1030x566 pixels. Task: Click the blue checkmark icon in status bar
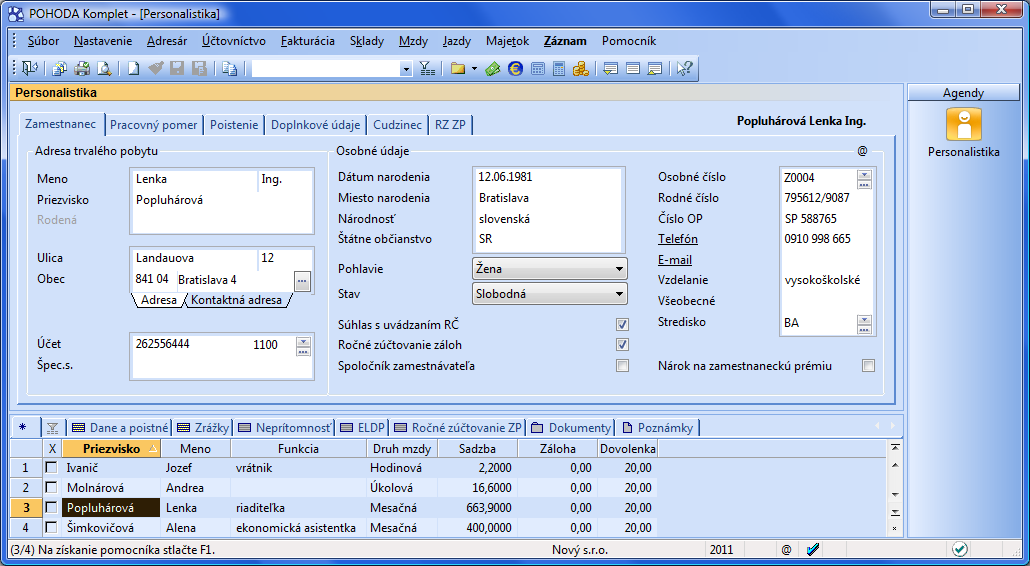(x=813, y=549)
